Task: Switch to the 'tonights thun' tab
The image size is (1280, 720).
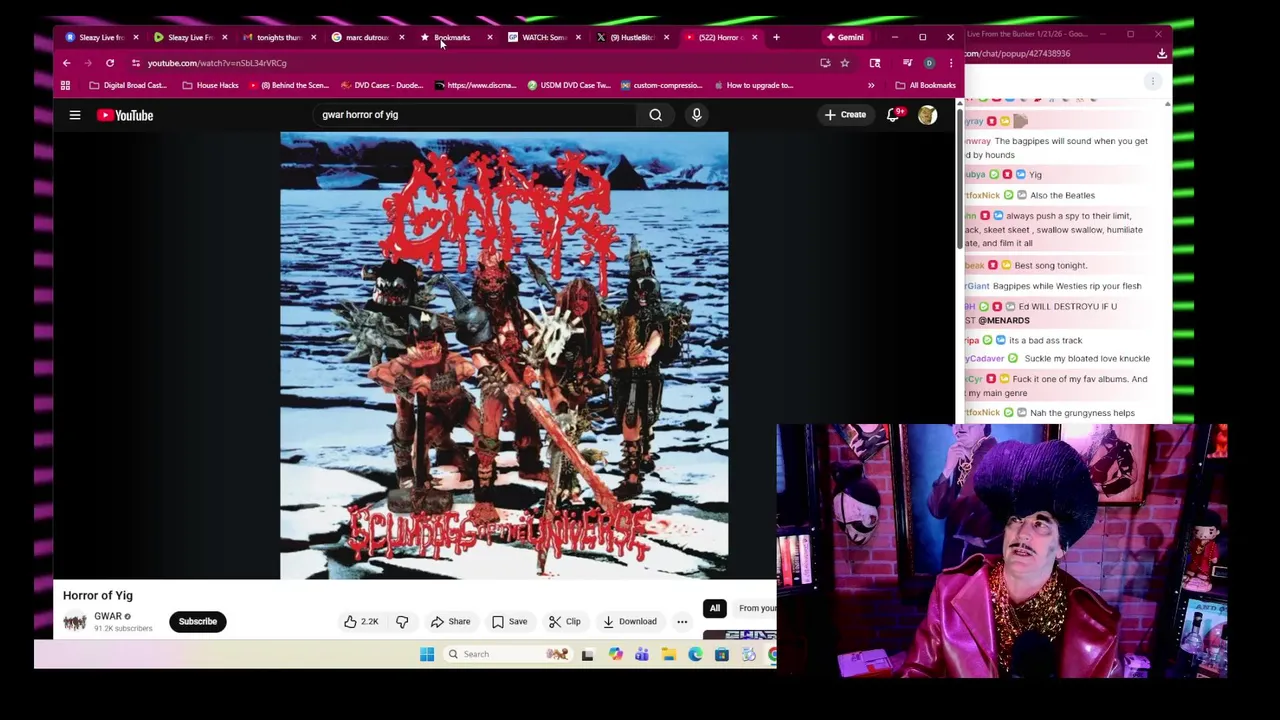Action: pos(277,37)
